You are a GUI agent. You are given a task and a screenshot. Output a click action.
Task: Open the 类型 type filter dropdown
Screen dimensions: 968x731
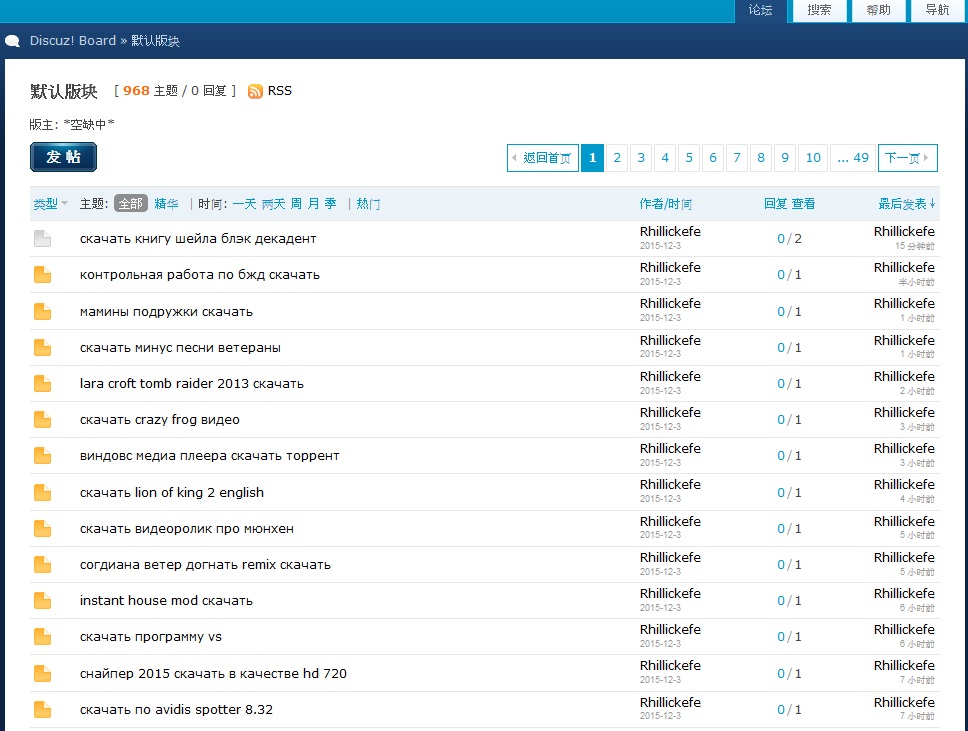point(50,204)
